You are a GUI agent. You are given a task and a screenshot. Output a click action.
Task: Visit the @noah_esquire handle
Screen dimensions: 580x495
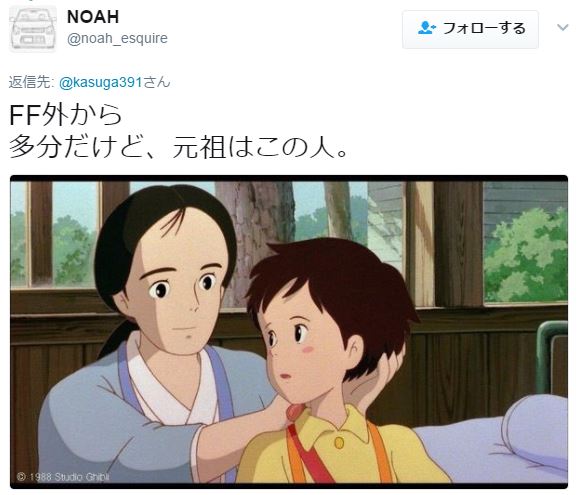(x=117, y=38)
